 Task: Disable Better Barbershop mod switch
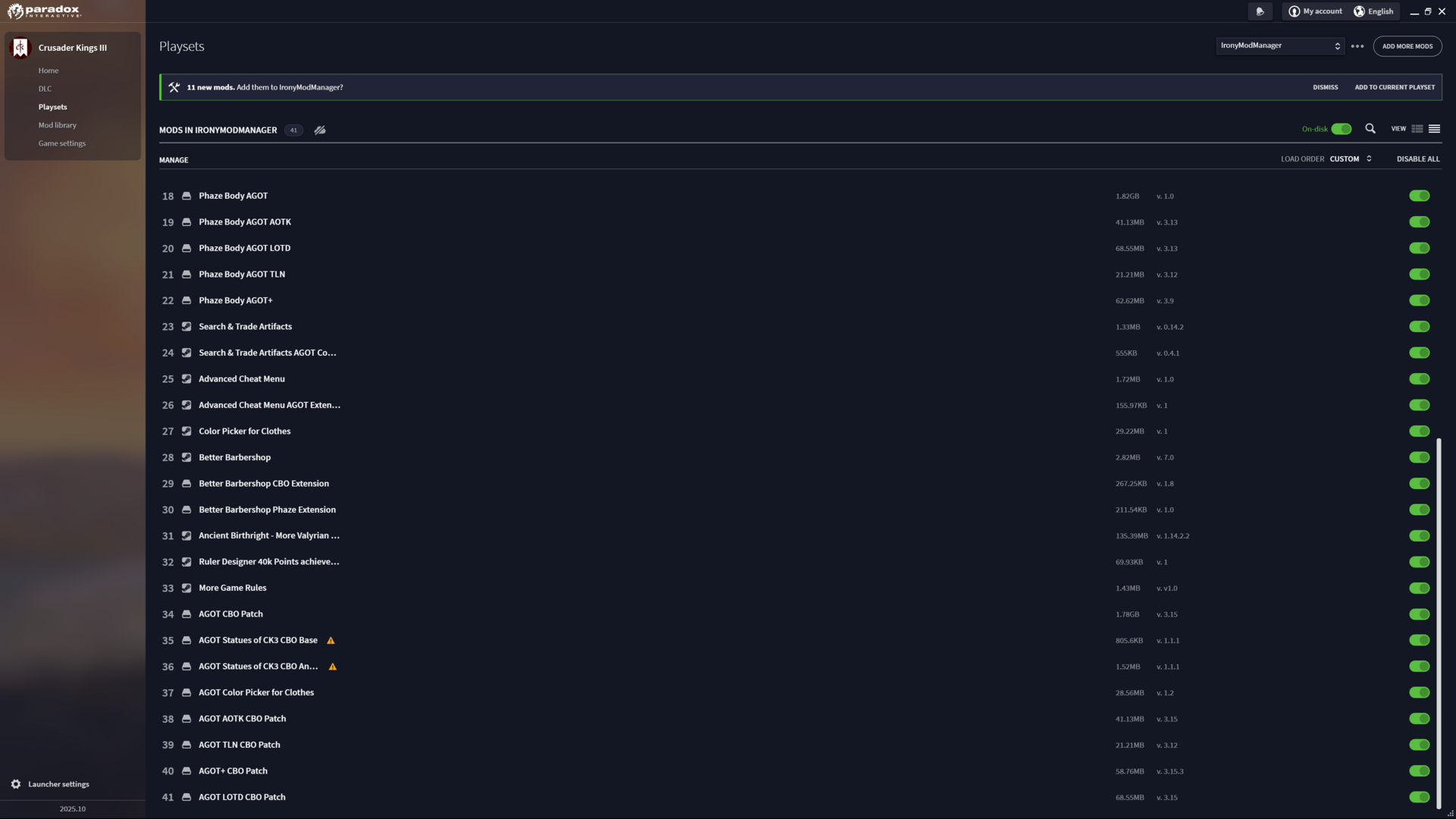pos(1420,457)
